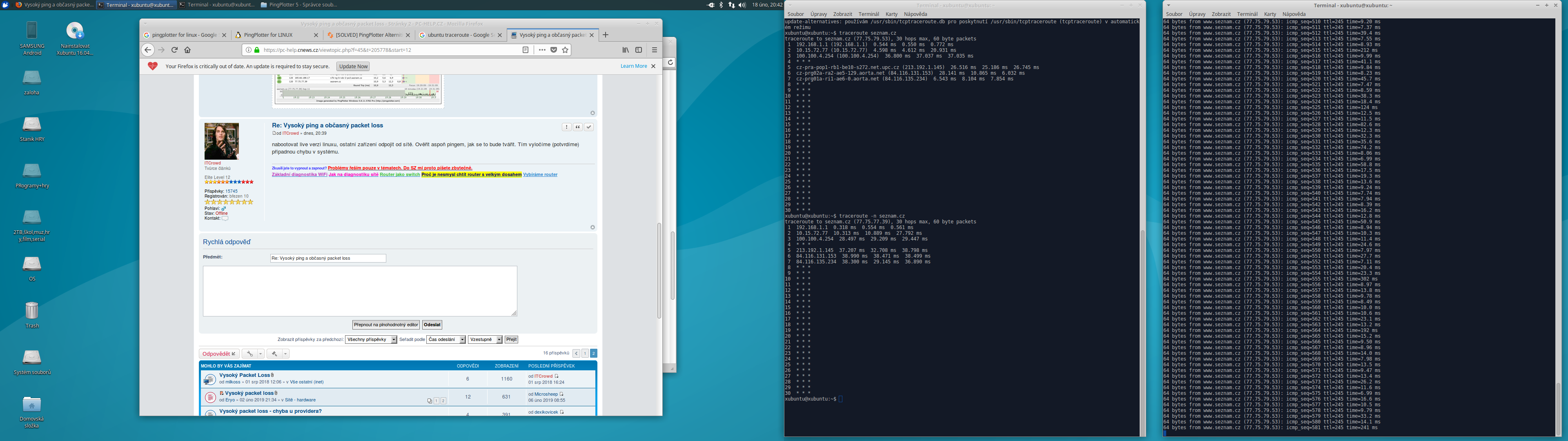
Task: Click the Update Now button
Action: (x=353, y=67)
